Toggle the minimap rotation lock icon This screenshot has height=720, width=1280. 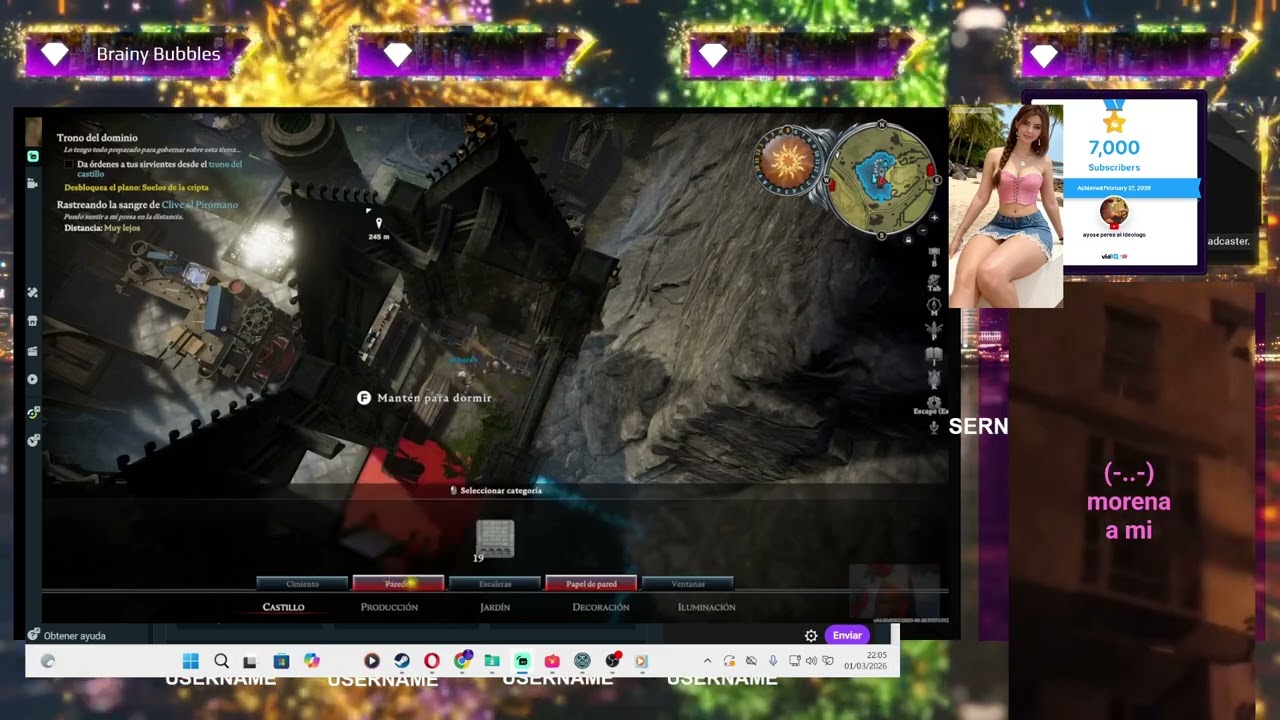click(908, 240)
